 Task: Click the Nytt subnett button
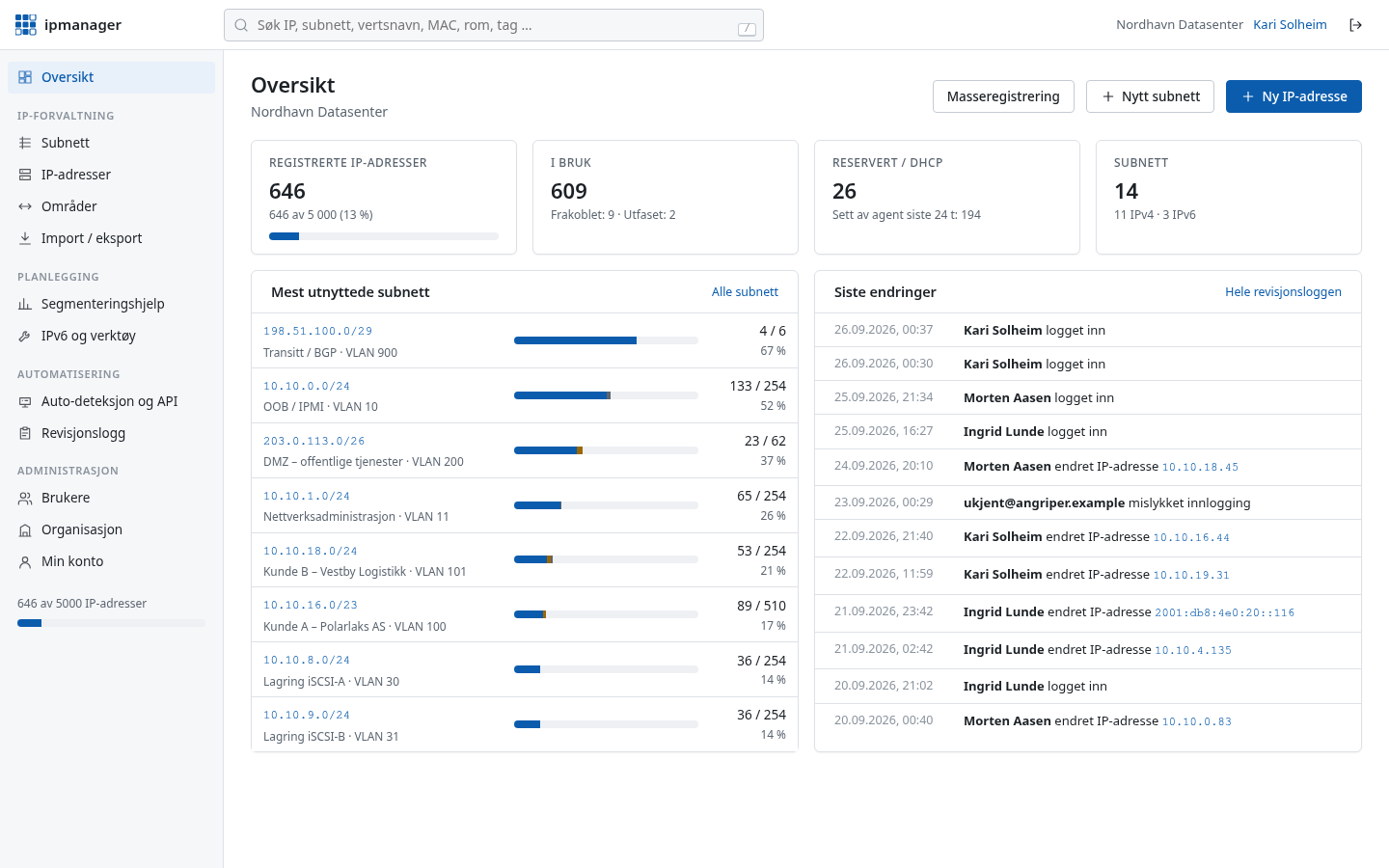(1150, 96)
